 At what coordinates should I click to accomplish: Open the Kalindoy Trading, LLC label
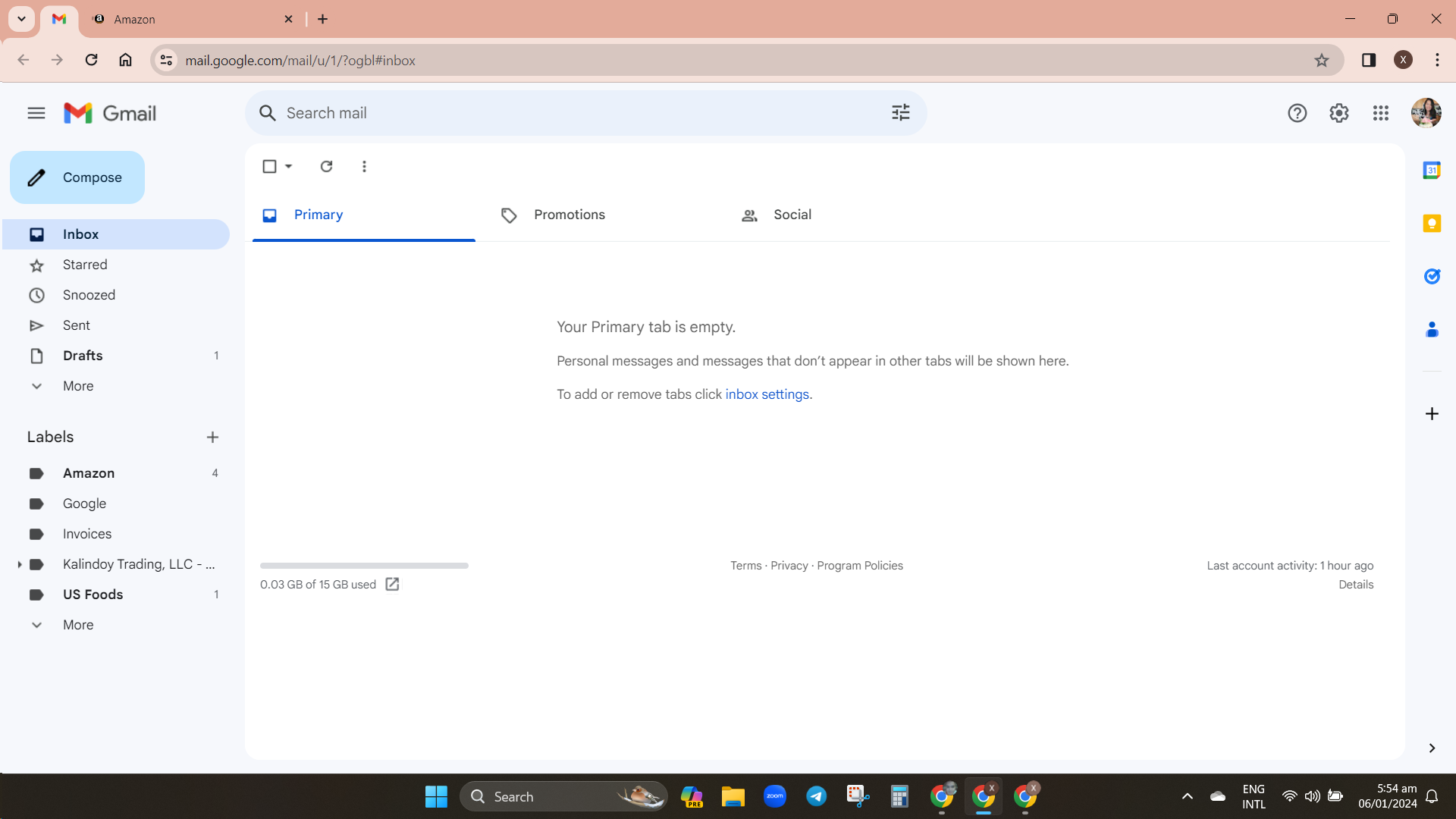139,564
